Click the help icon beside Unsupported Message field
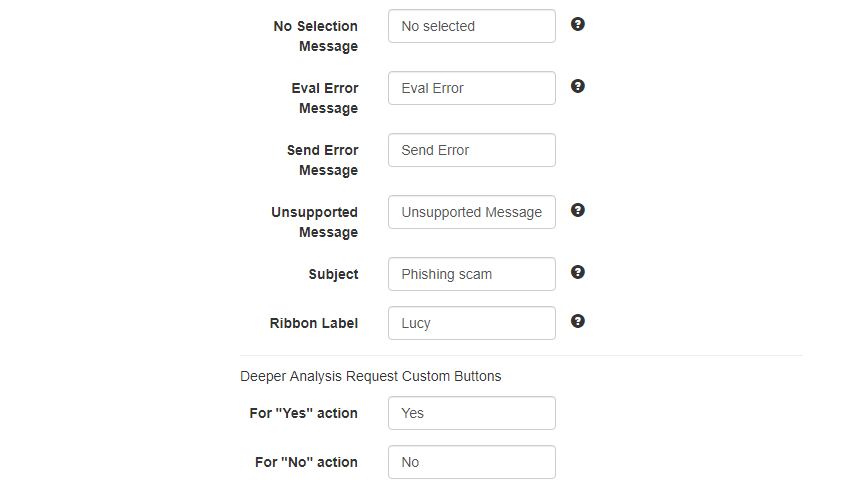The width and height of the screenshot is (852, 486). pyautogui.click(x=578, y=210)
